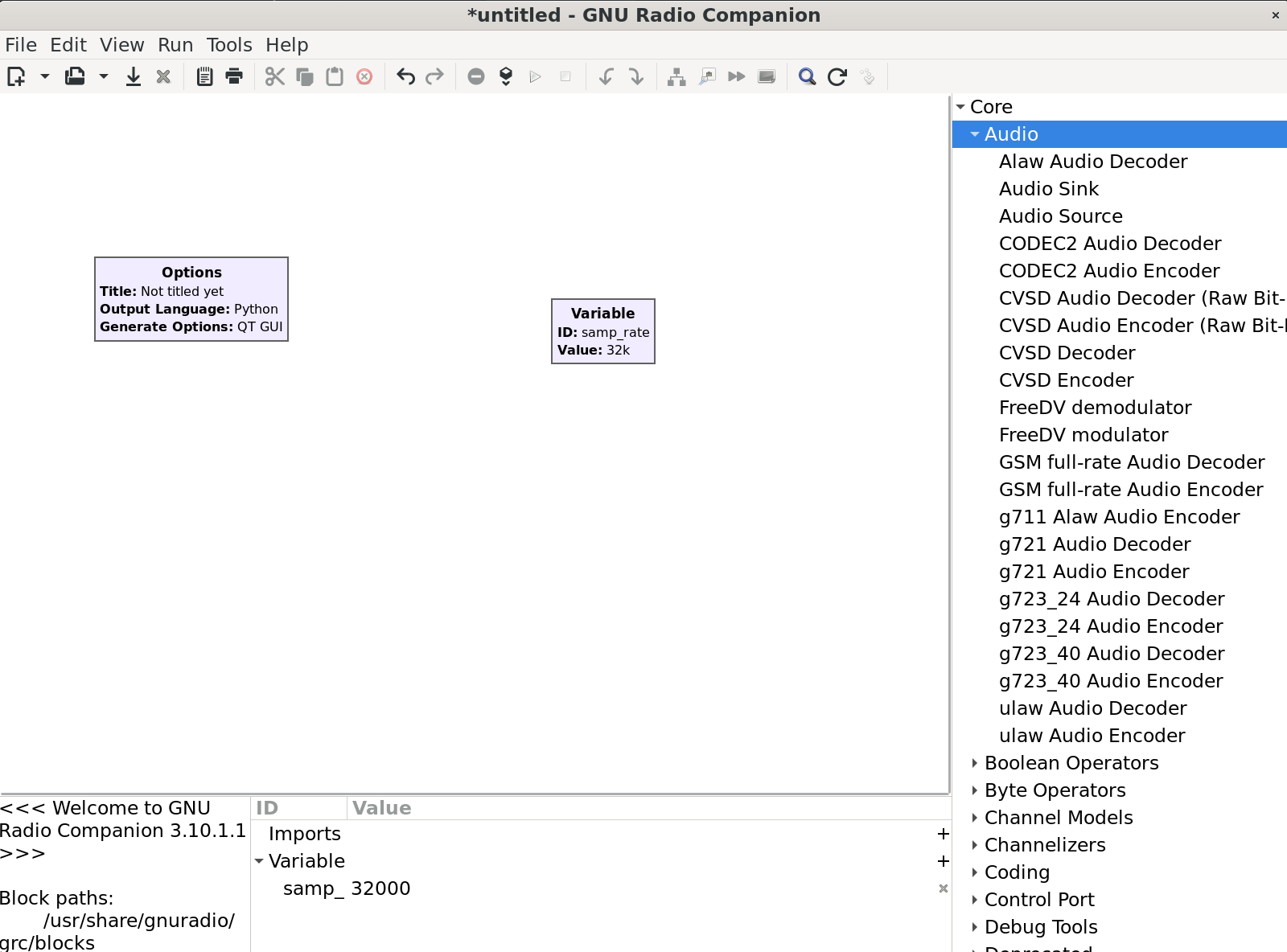Image resolution: width=1287 pixels, height=952 pixels.
Task: Expand the Byte Operators category
Action: [x=975, y=790]
